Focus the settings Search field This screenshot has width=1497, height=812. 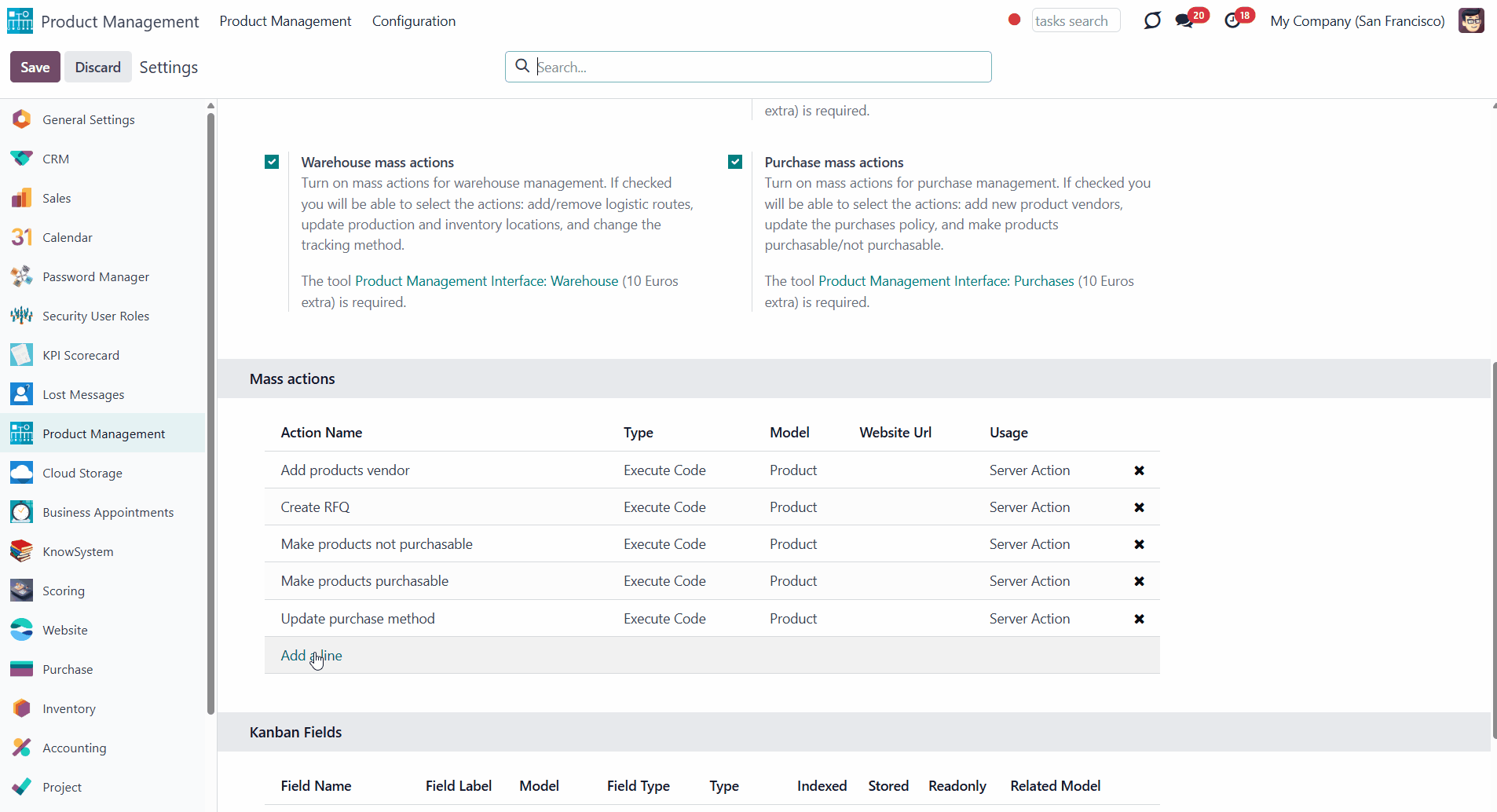[x=748, y=67]
